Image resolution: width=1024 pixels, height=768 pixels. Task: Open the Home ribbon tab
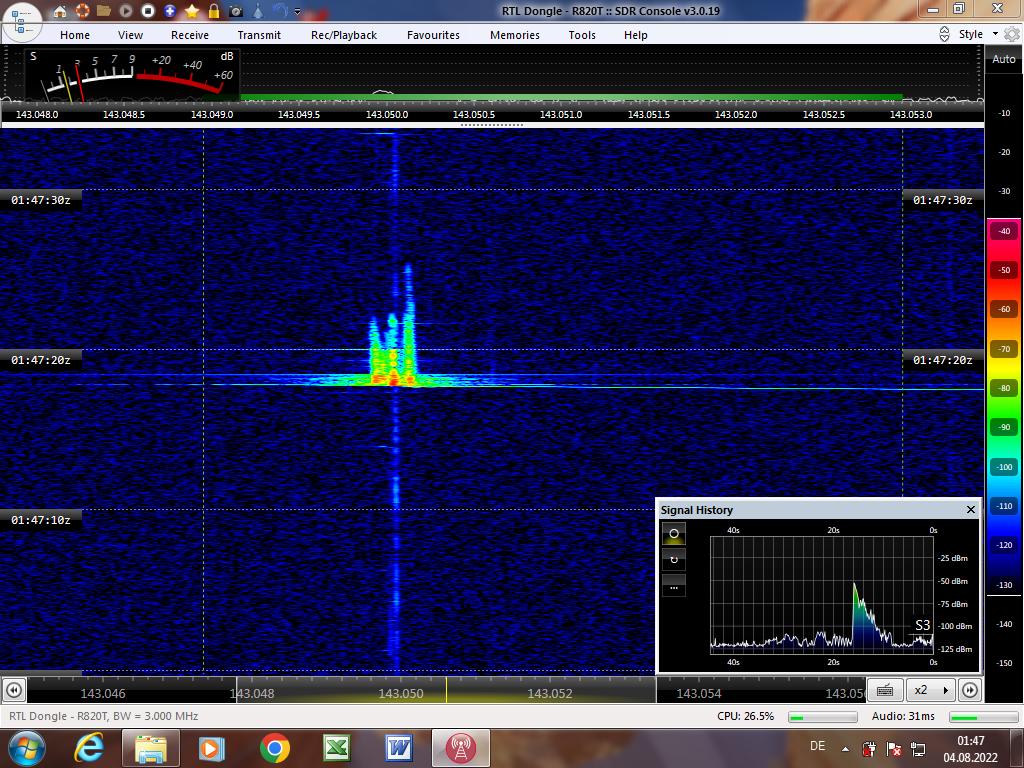75,35
